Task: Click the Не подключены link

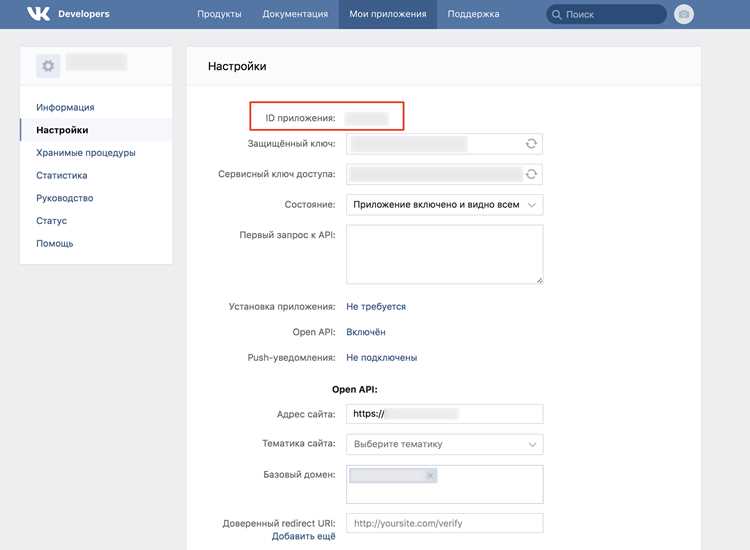Action: (x=382, y=358)
